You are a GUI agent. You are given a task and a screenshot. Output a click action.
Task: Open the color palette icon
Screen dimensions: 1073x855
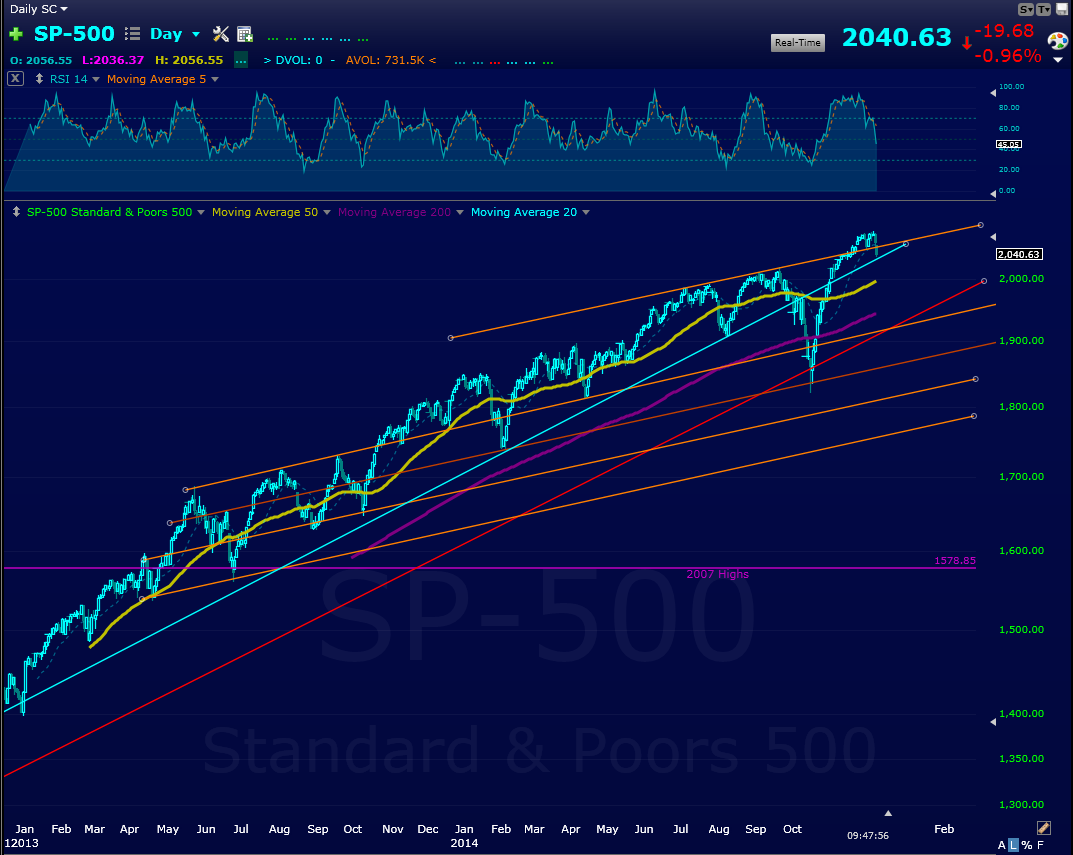1058,41
